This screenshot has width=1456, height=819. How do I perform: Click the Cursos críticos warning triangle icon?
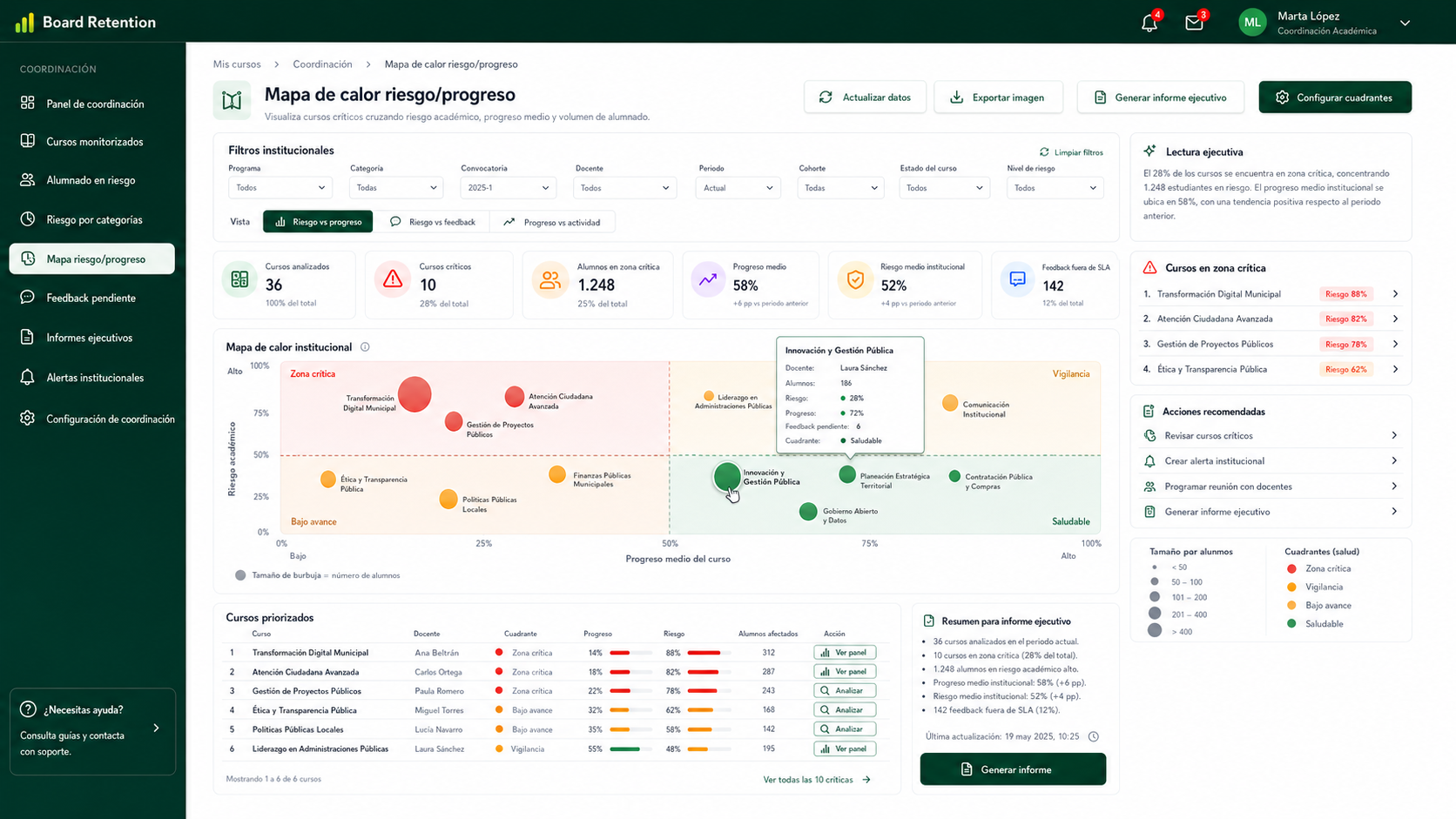[393, 279]
